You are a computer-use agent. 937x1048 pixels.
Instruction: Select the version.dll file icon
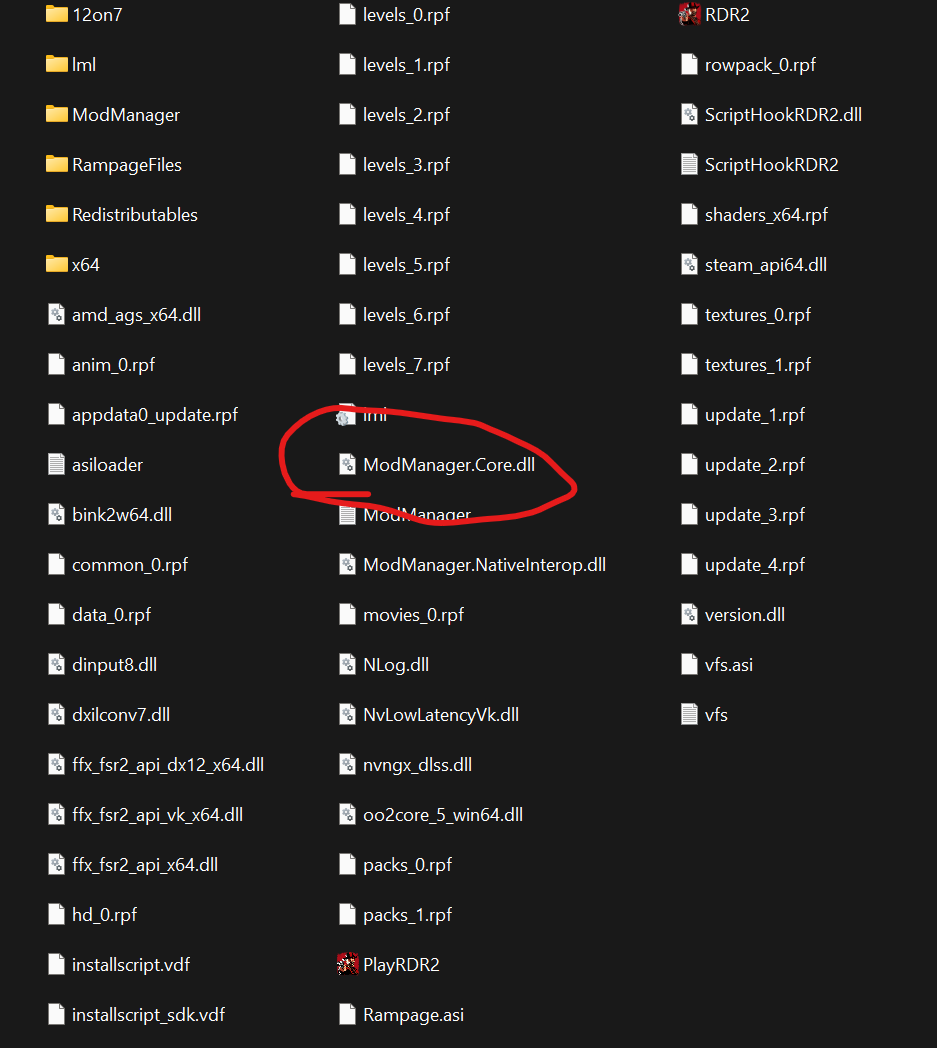point(689,614)
